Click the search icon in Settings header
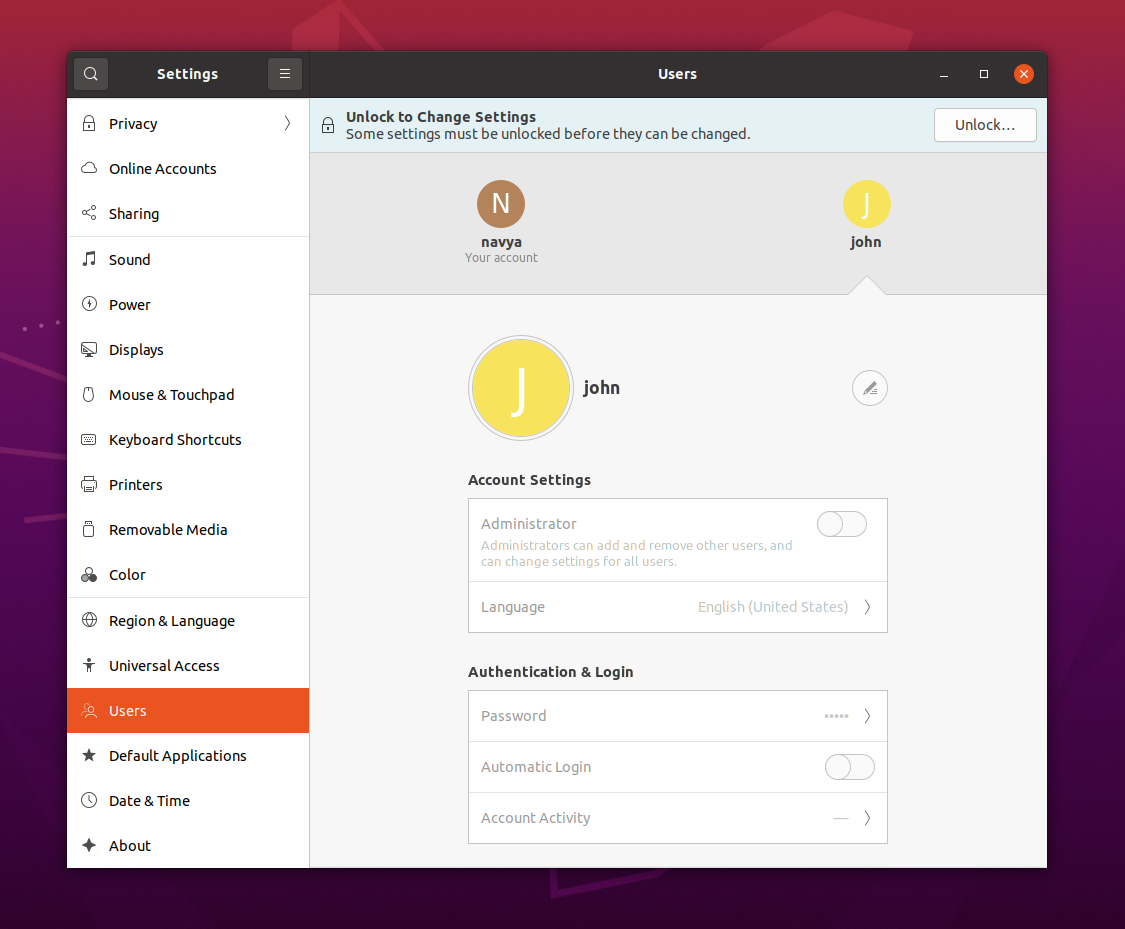Viewport: 1125px width, 929px height. click(x=90, y=74)
